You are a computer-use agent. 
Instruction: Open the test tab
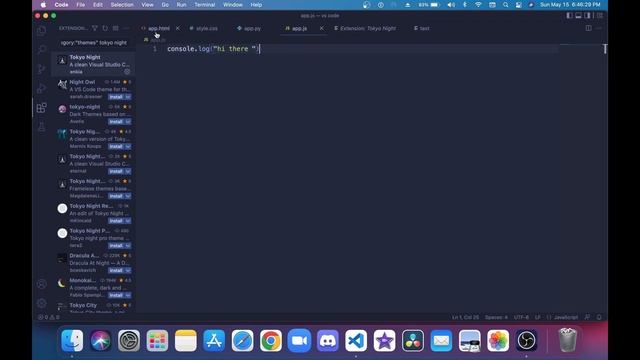click(x=422, y=29)
